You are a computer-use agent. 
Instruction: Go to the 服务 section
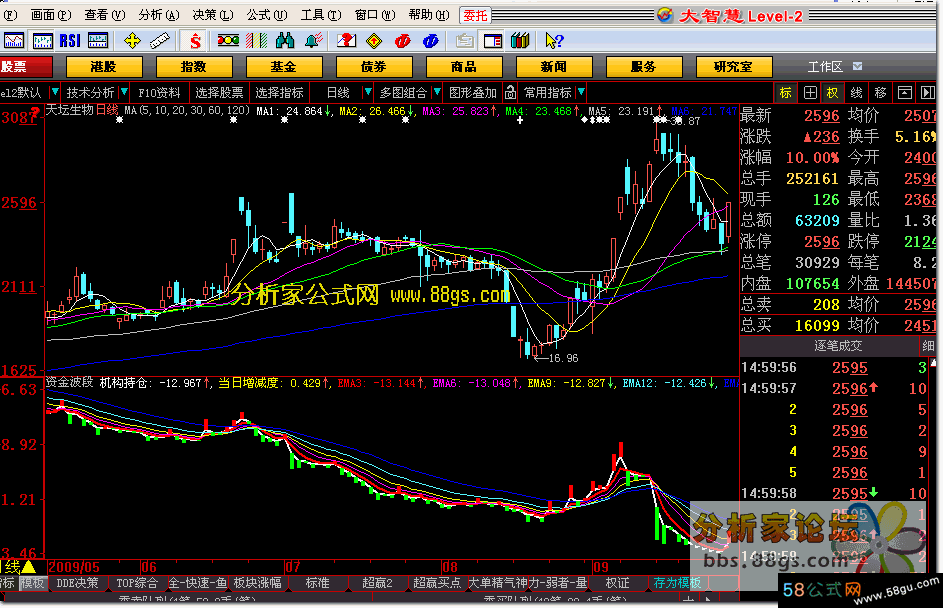pos(644,67)
